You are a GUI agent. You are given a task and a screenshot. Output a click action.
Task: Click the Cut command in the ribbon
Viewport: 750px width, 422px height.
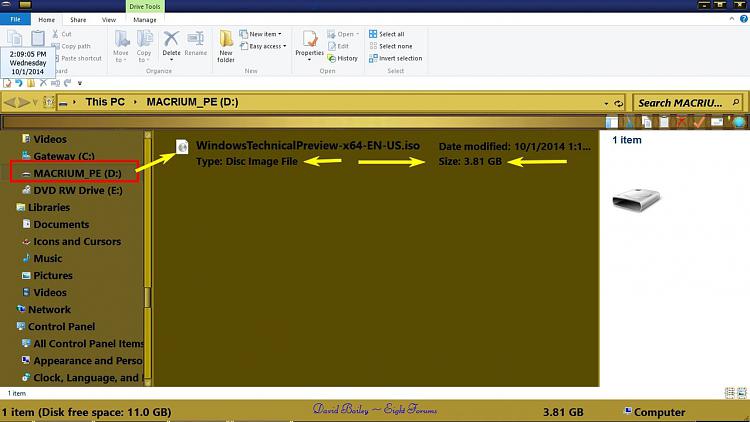click(x=62, y=34)
